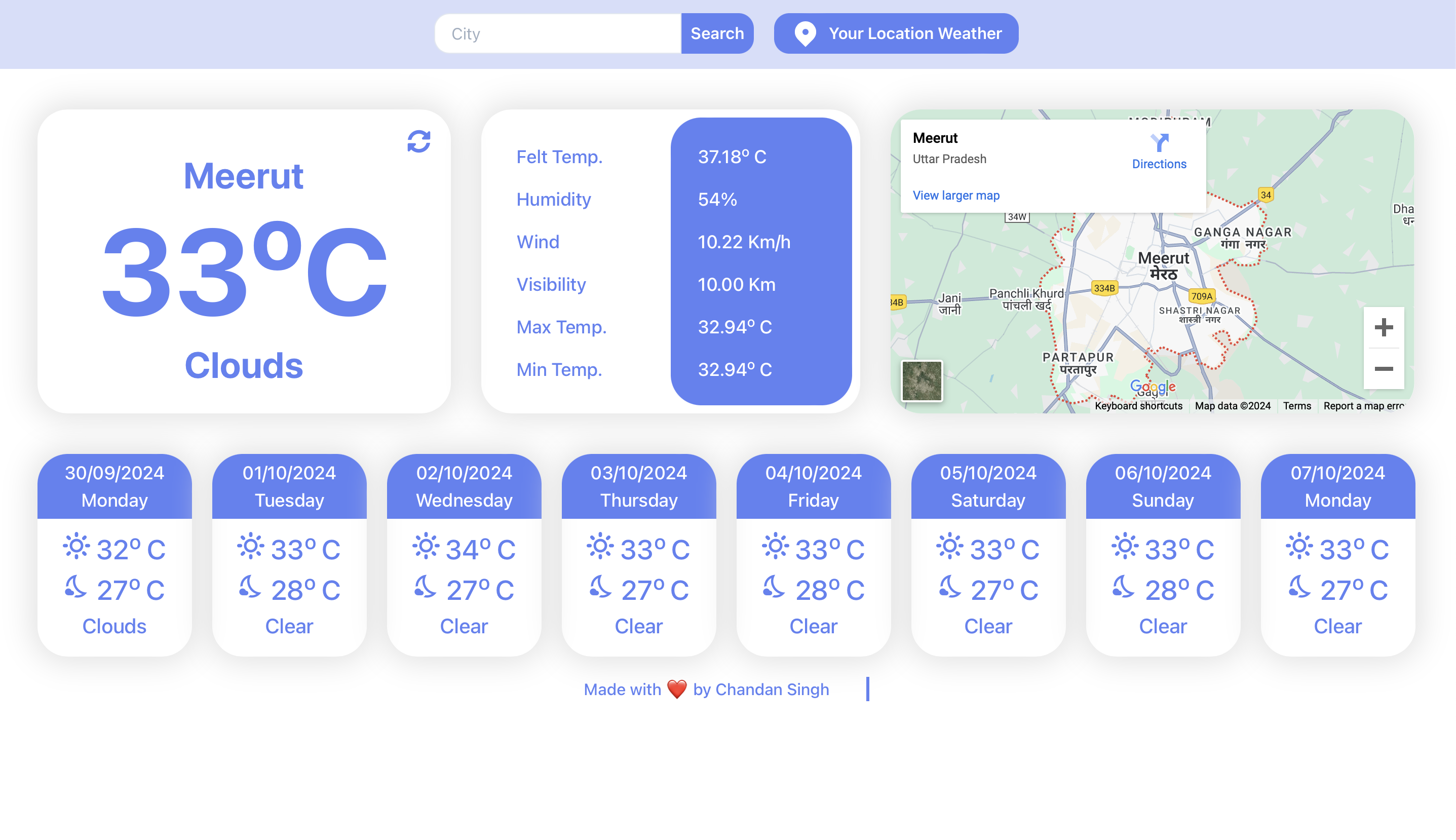Click sun icon on Sunday card

click(1126, 546)
